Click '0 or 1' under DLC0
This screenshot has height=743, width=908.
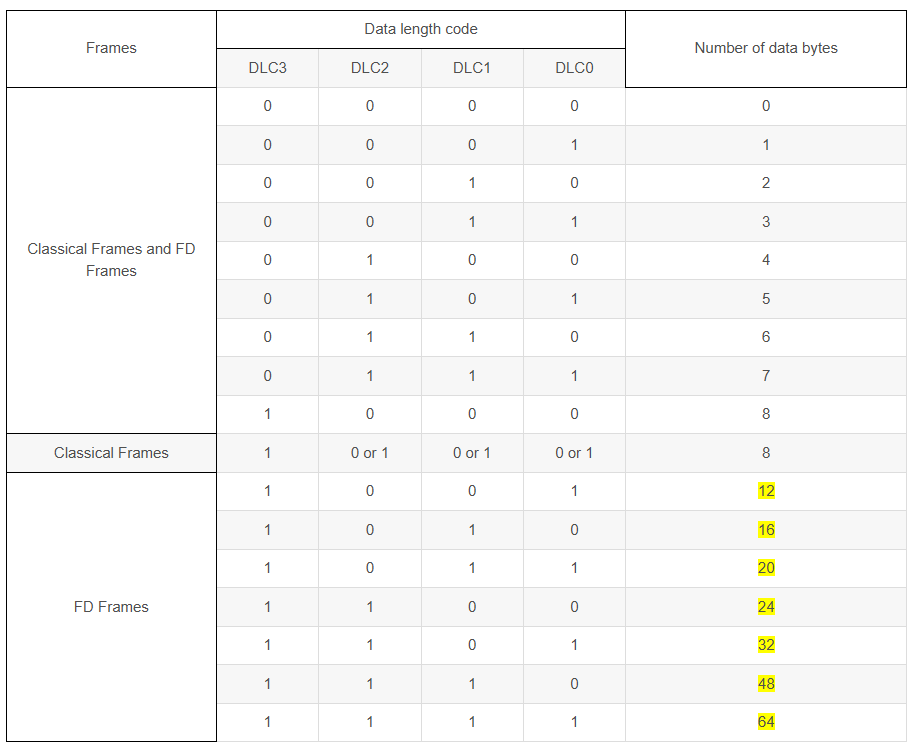pyautogui.click(x=574, y=453)
